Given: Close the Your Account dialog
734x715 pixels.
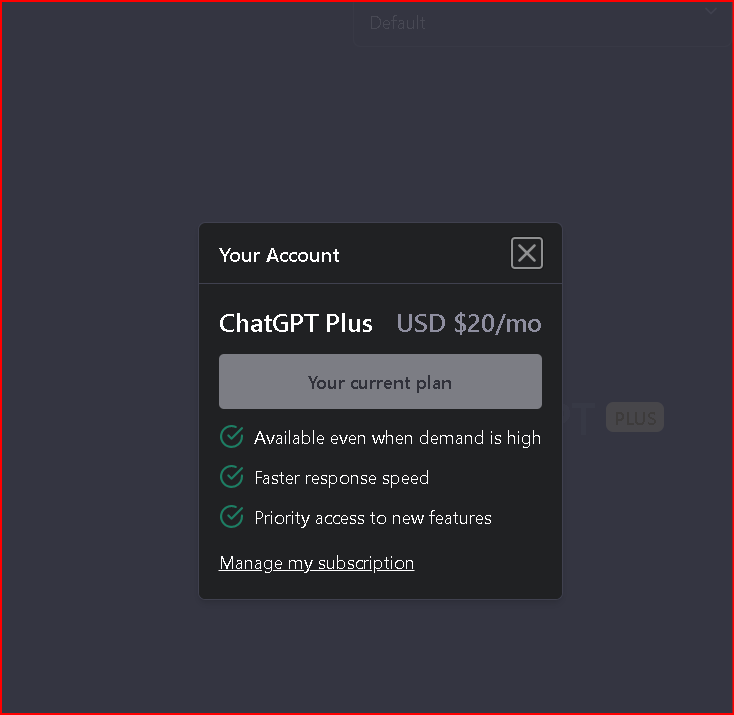Looking at the screenshot, I should [527, 254].
